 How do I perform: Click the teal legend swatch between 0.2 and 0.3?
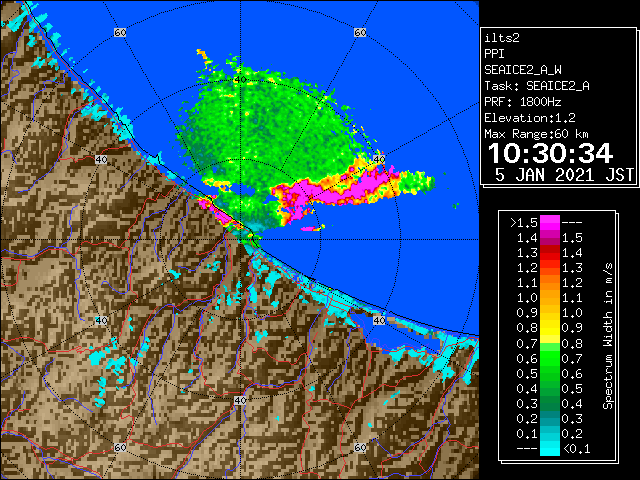point(549,418)
